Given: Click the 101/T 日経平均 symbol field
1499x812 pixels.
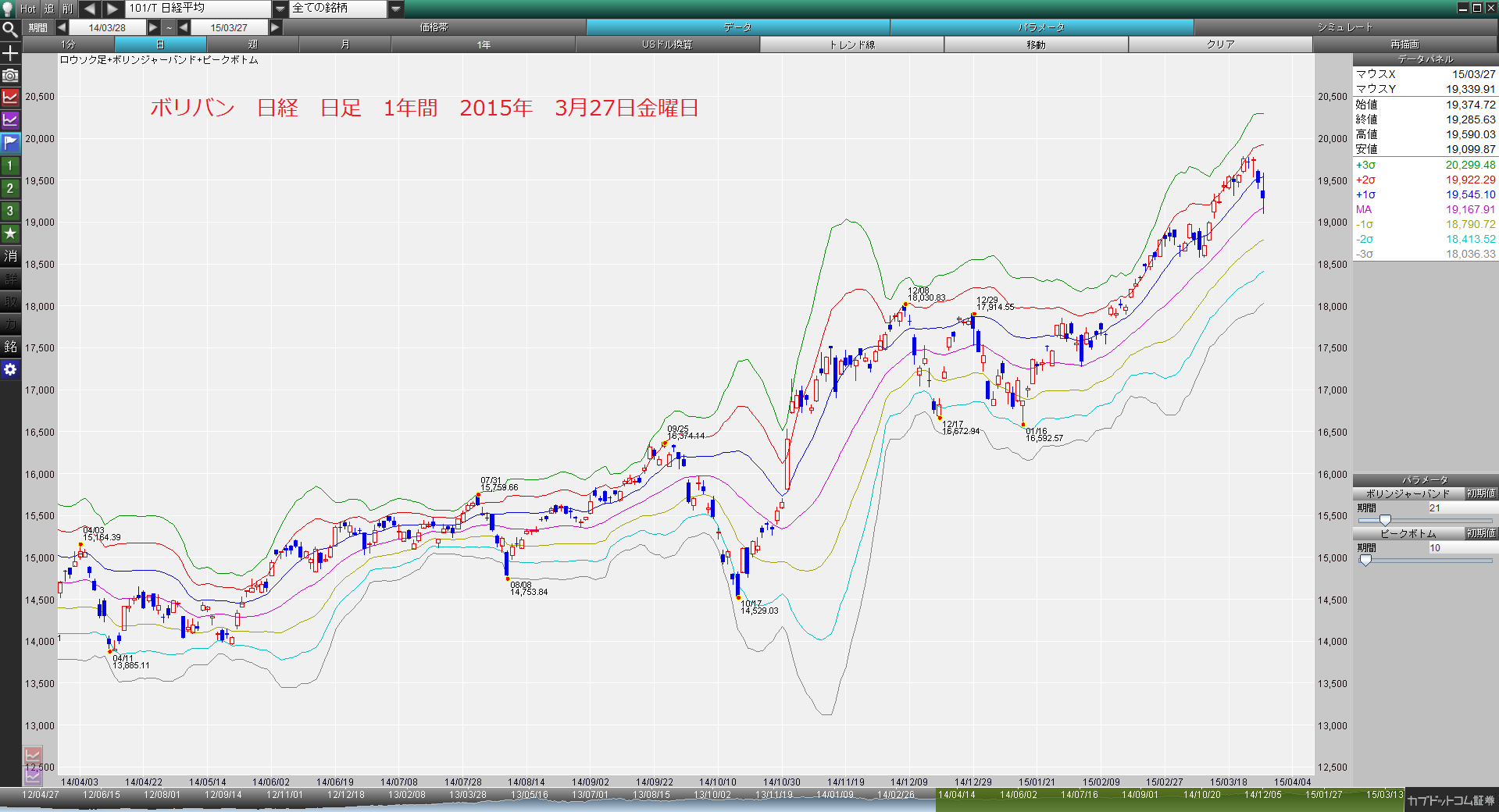Looking at the screenshot, I should pyautogui.click(x=198, y=9).
